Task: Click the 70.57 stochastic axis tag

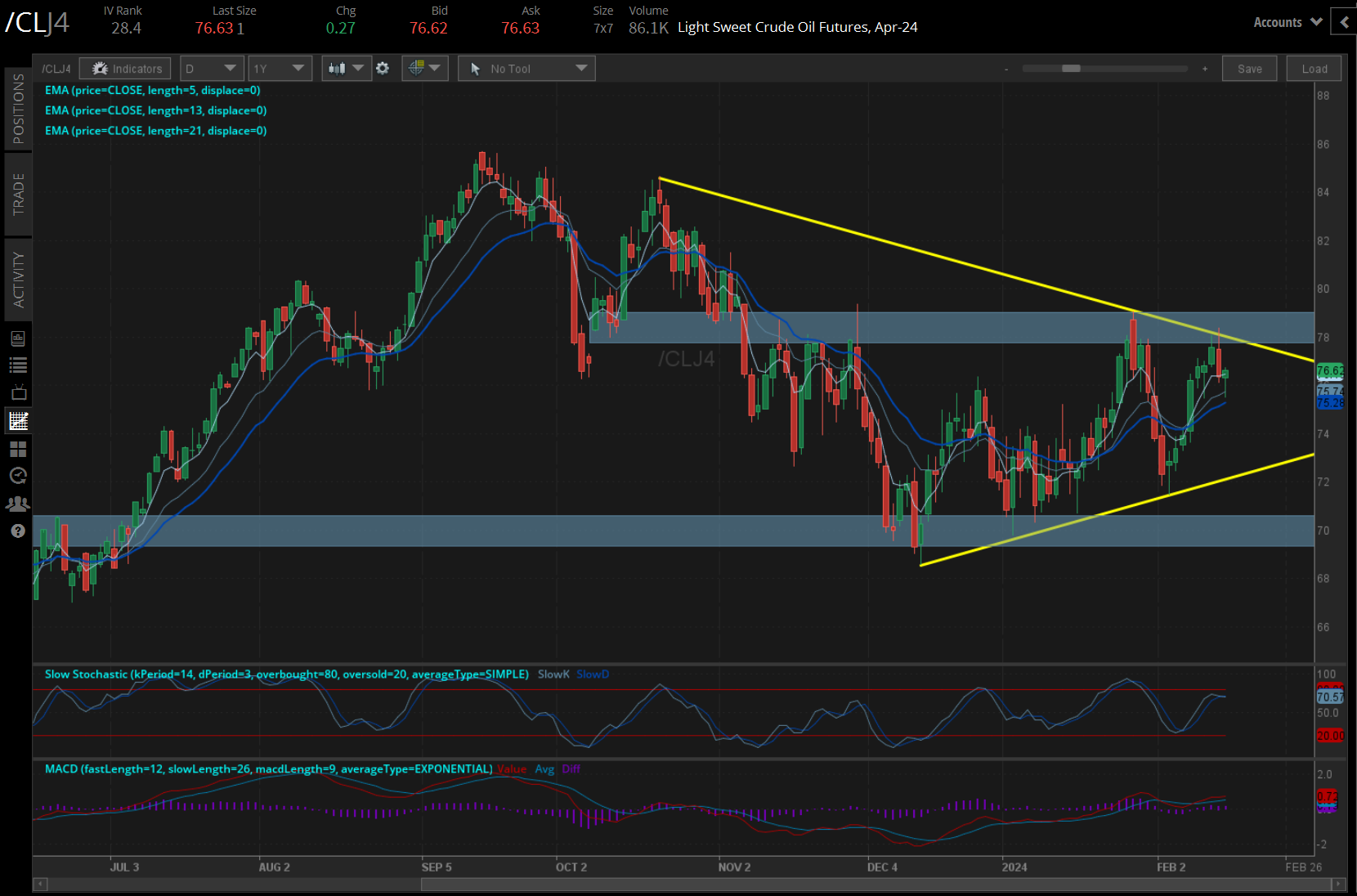Action: [1330, 697]
